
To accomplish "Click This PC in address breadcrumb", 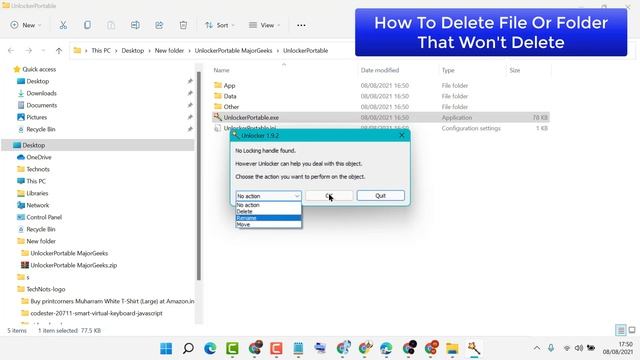I will point(101,51).
